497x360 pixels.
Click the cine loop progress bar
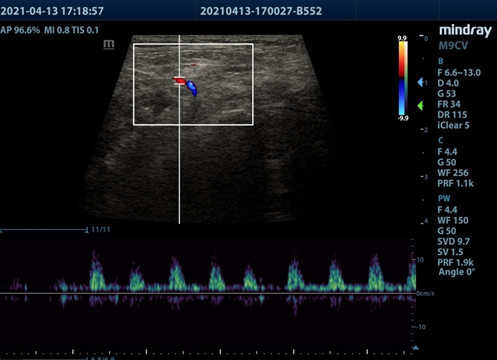coord(43,230)
